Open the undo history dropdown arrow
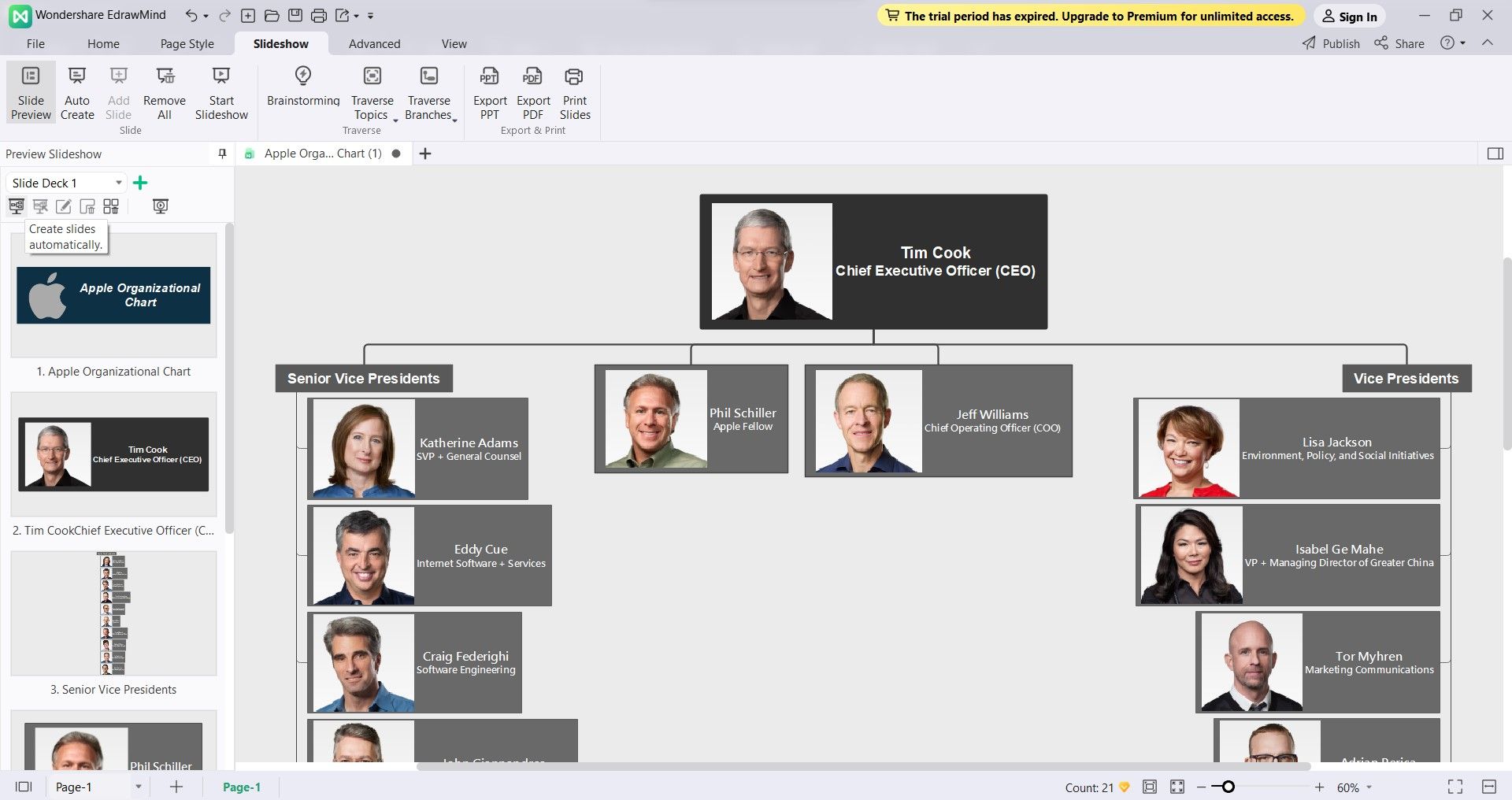 click(x=206, y=16)
